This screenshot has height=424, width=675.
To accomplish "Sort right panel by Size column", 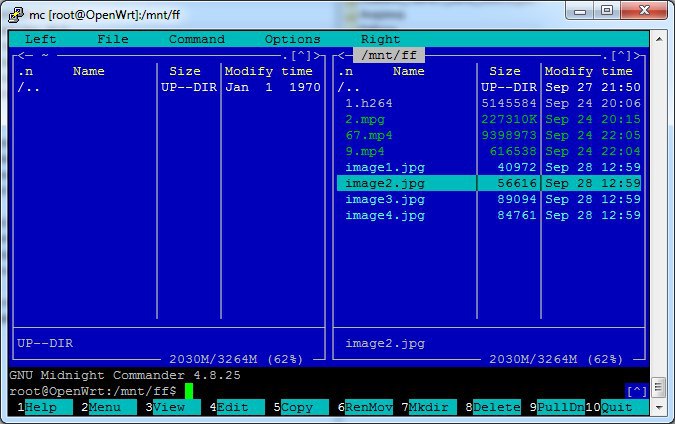I will point(505,71).
